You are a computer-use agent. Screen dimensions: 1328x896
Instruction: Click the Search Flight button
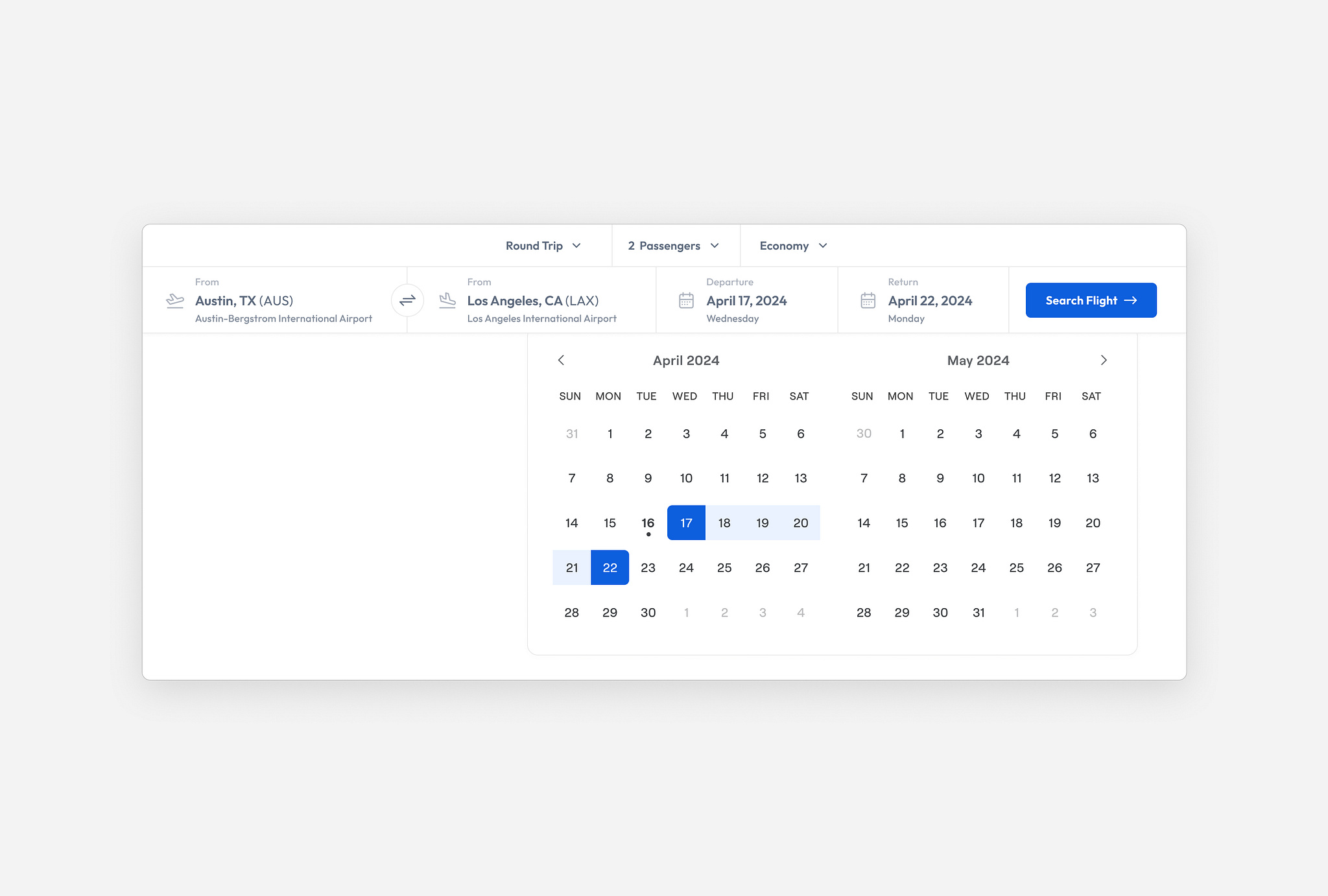pyautogui.click(x=1091, y=300)
